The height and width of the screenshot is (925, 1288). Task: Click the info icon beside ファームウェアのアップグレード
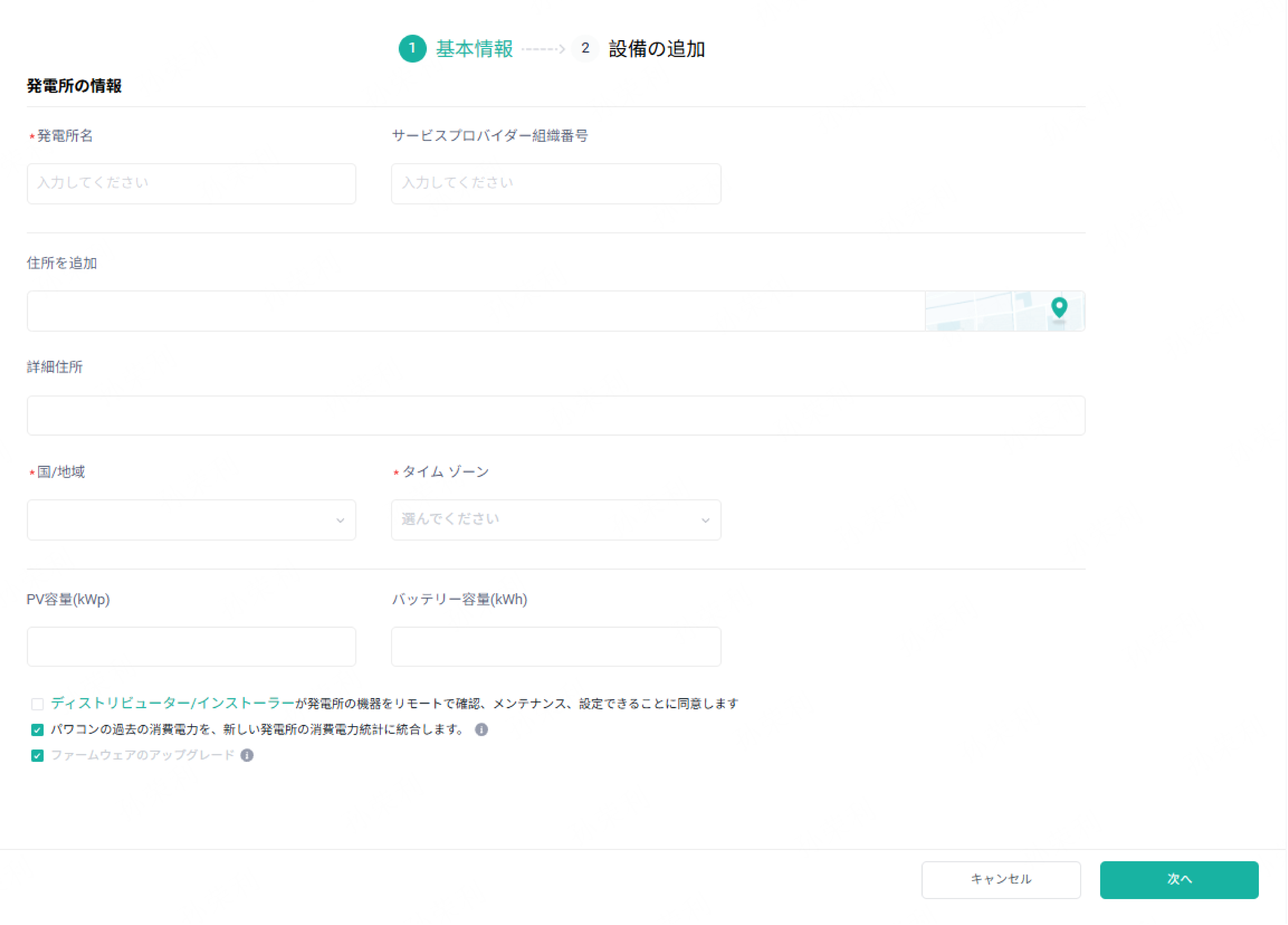click(247, 755)
